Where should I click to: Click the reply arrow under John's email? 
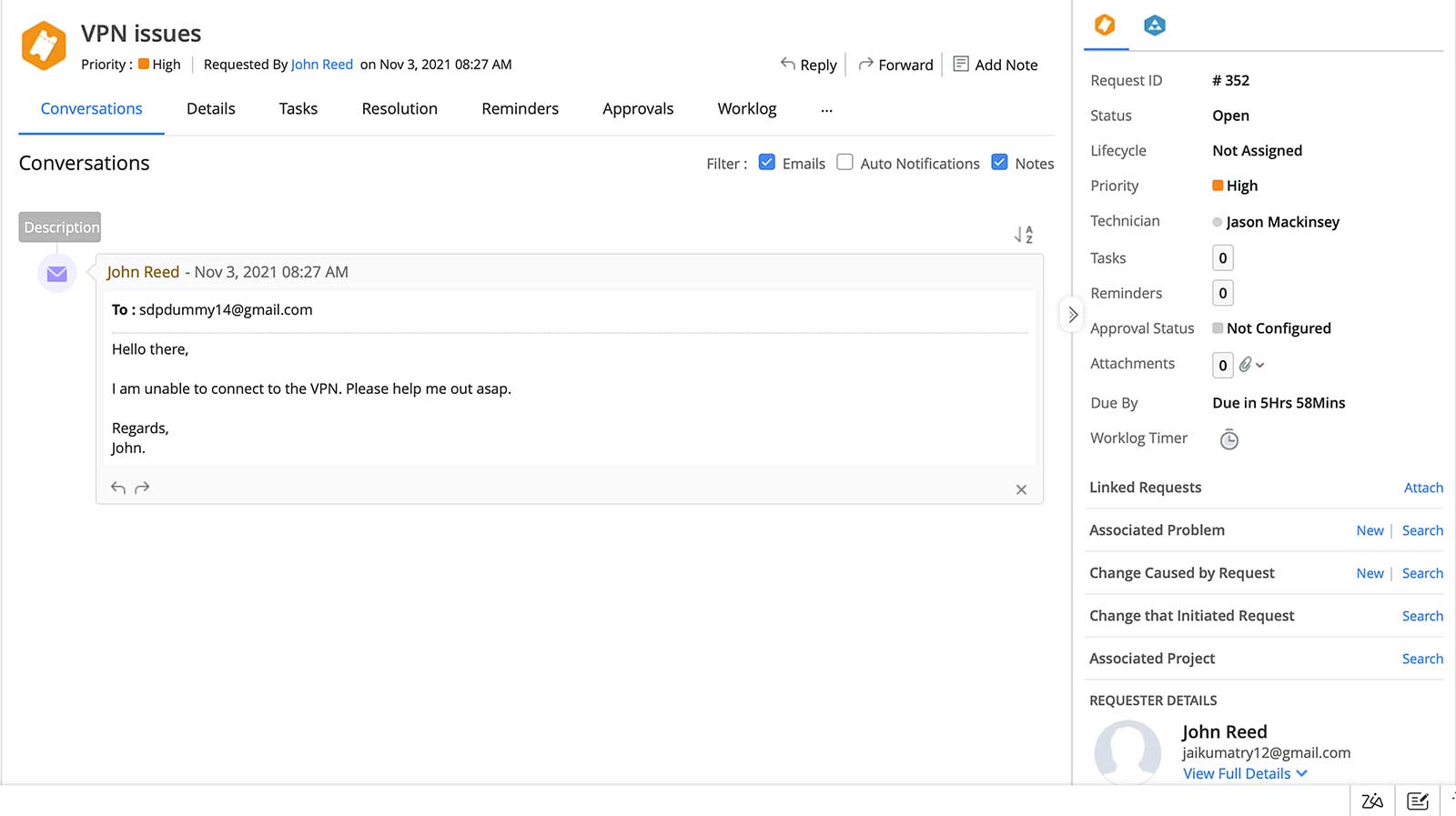coord(118,488)
